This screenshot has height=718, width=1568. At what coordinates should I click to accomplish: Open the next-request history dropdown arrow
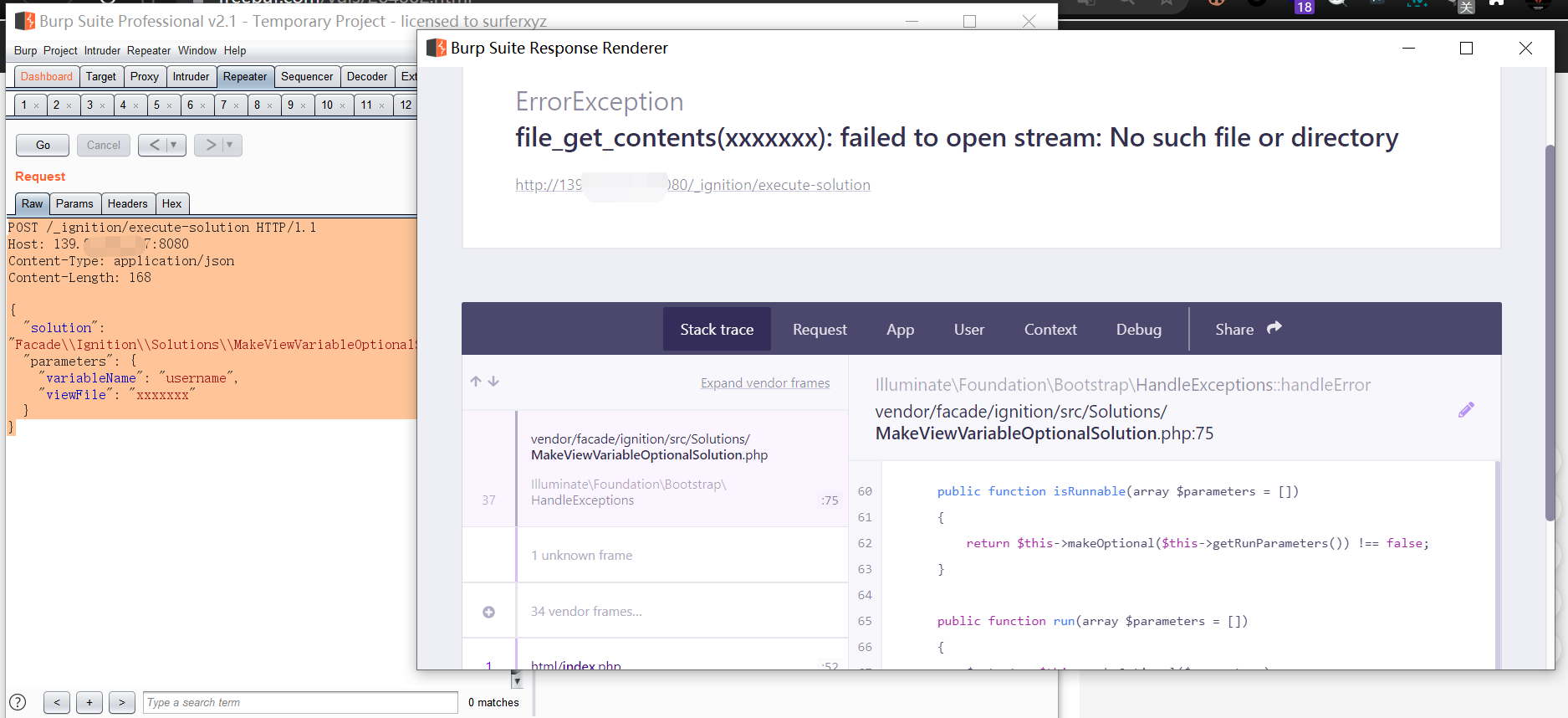[230, 145]
